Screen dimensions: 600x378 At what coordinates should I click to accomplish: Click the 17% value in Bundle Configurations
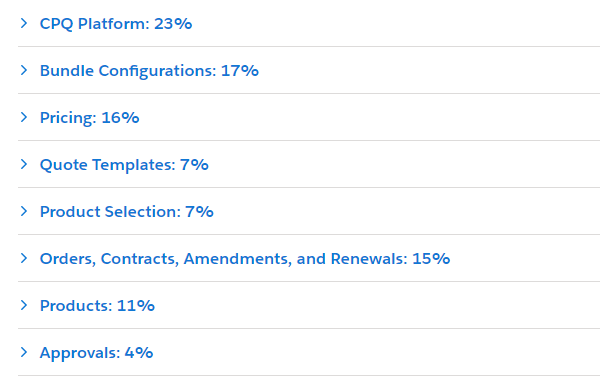coord(240,71)
